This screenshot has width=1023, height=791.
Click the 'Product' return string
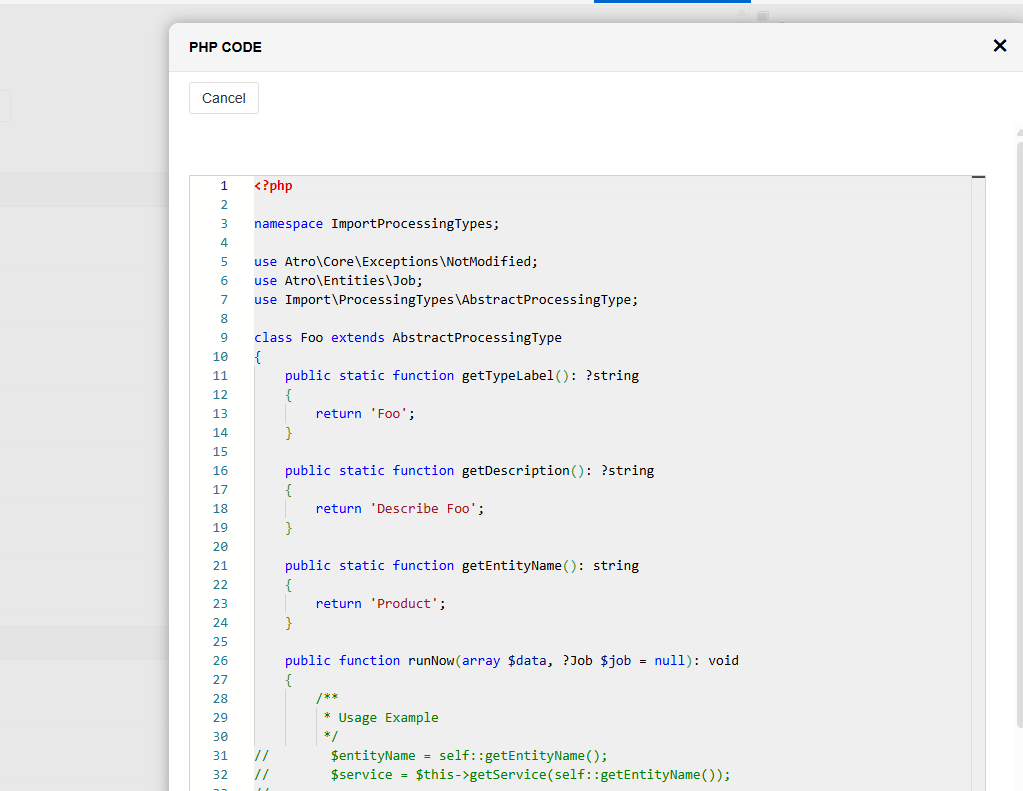pyautogui.click(x=407, y=604)
